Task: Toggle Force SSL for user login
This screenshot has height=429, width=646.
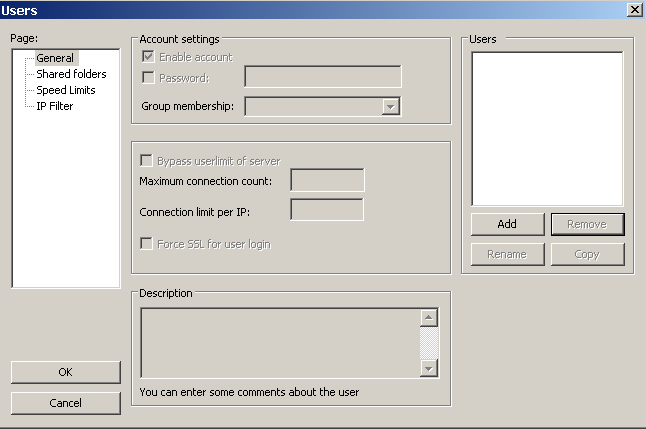Action: [148, 244]
